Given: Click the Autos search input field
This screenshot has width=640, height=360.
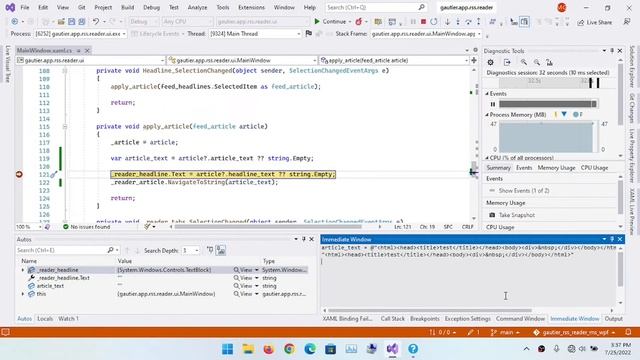Looking at the screenshot, I should (61, 250).
